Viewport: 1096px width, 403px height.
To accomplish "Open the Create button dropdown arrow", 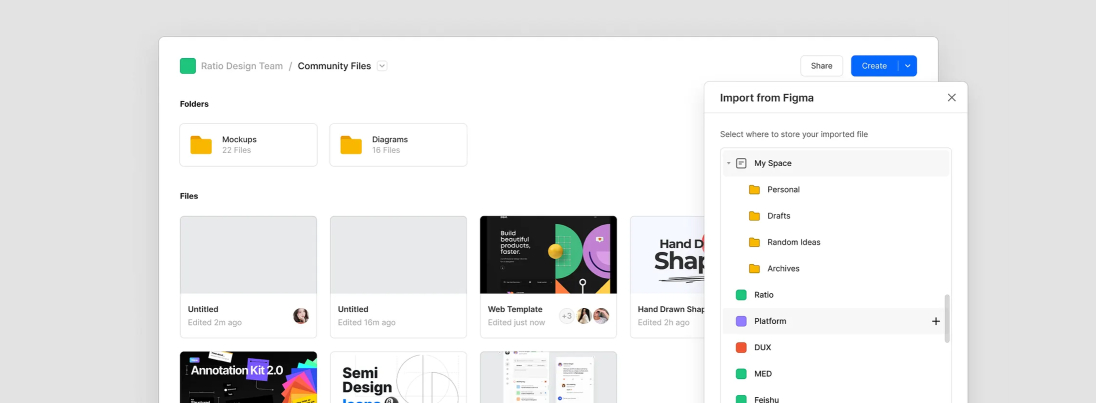I will pyautogui.click(x=907, y=66).
